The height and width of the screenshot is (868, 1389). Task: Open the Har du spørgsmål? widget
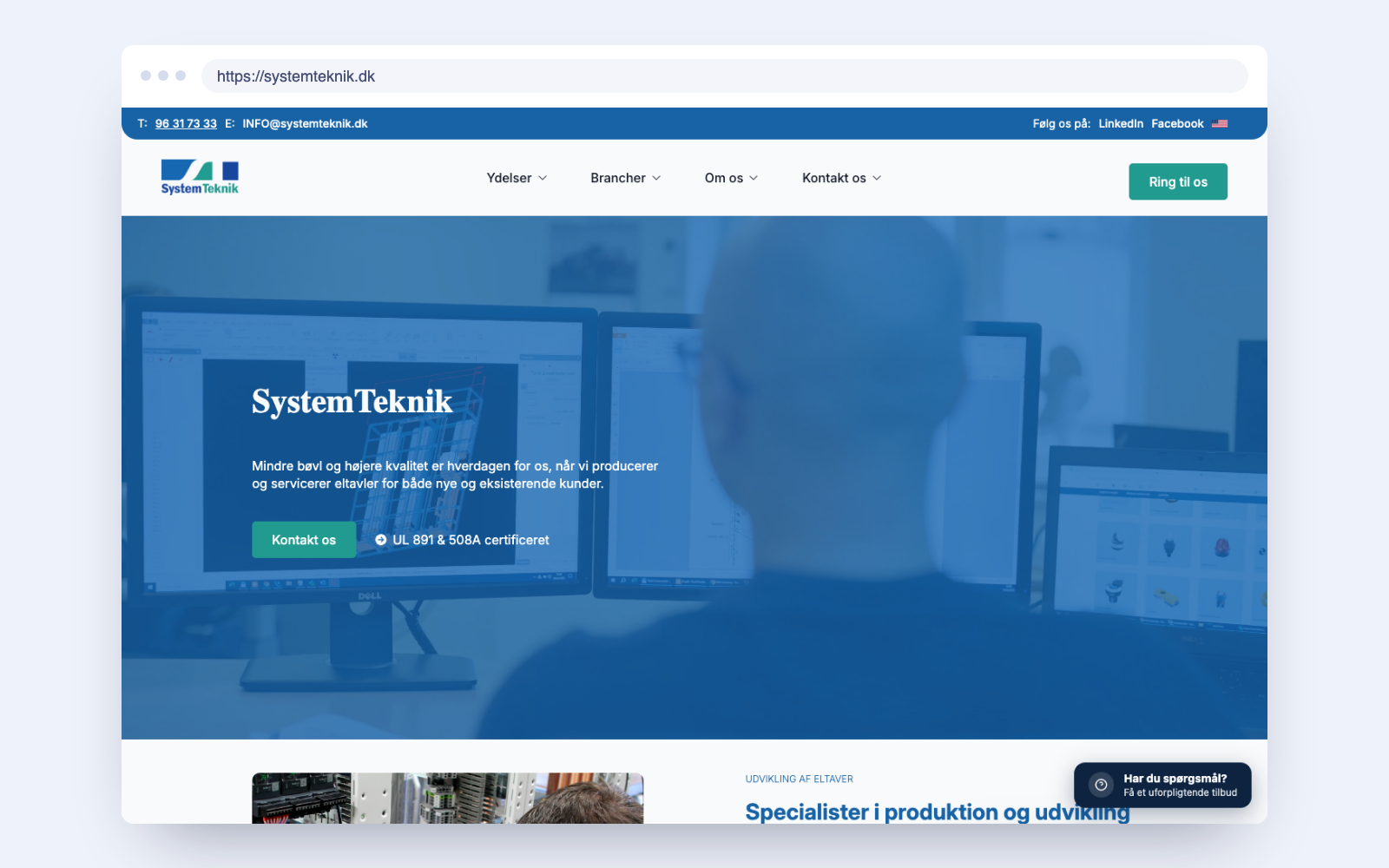(x=1162, y=786)
